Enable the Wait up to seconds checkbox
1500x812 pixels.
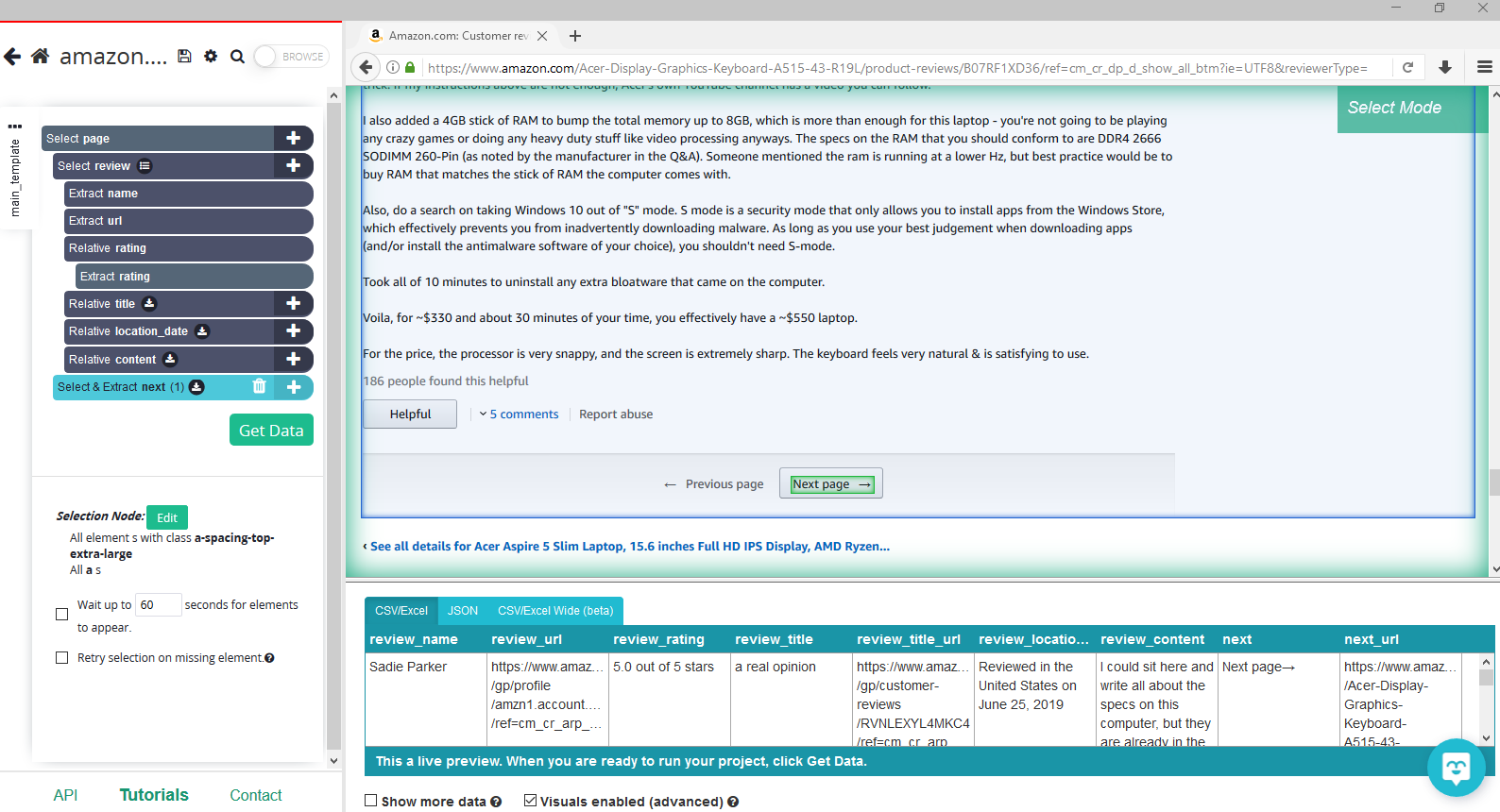coord(62,614)
